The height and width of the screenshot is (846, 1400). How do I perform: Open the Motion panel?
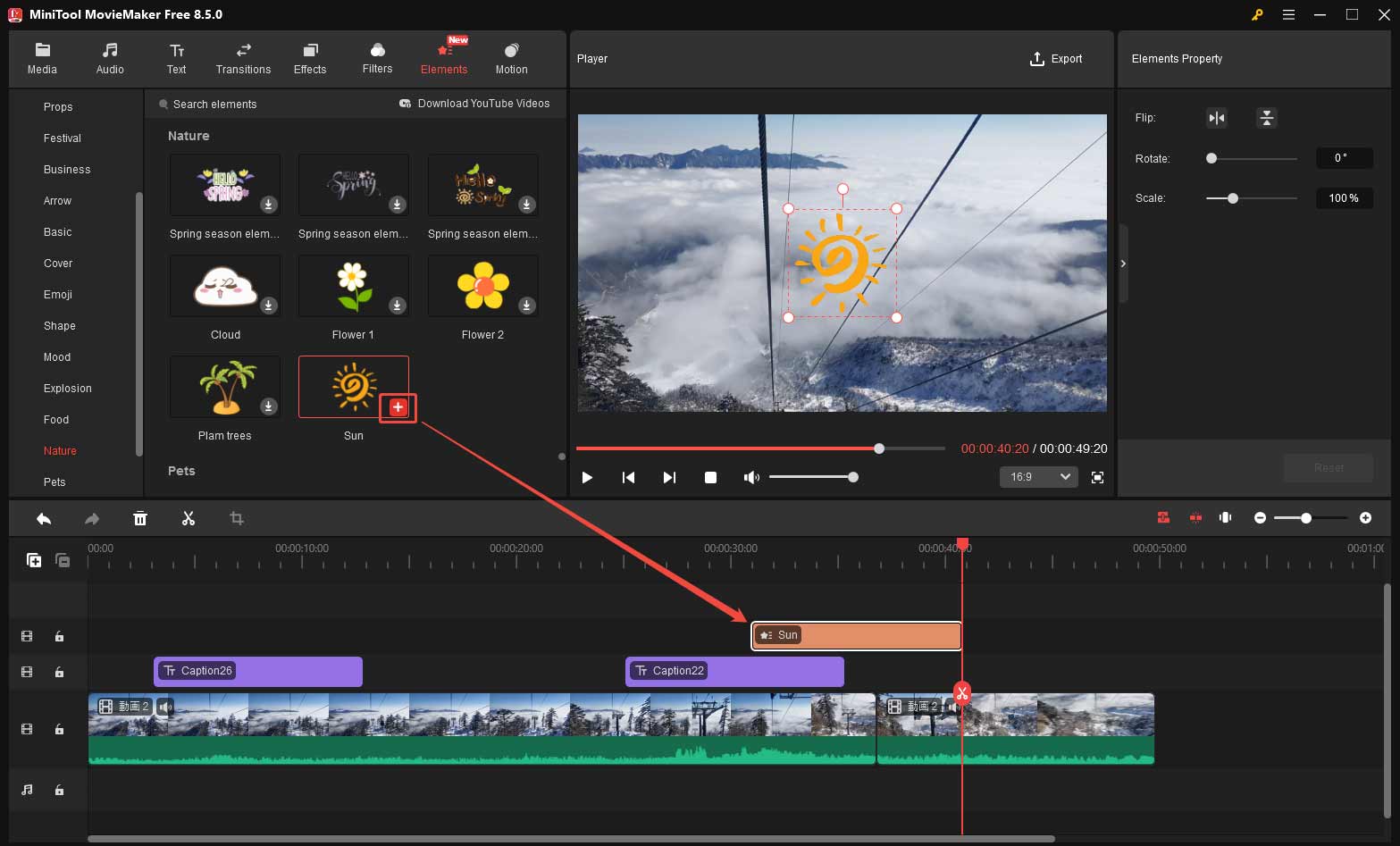click(x=510, y=58)
